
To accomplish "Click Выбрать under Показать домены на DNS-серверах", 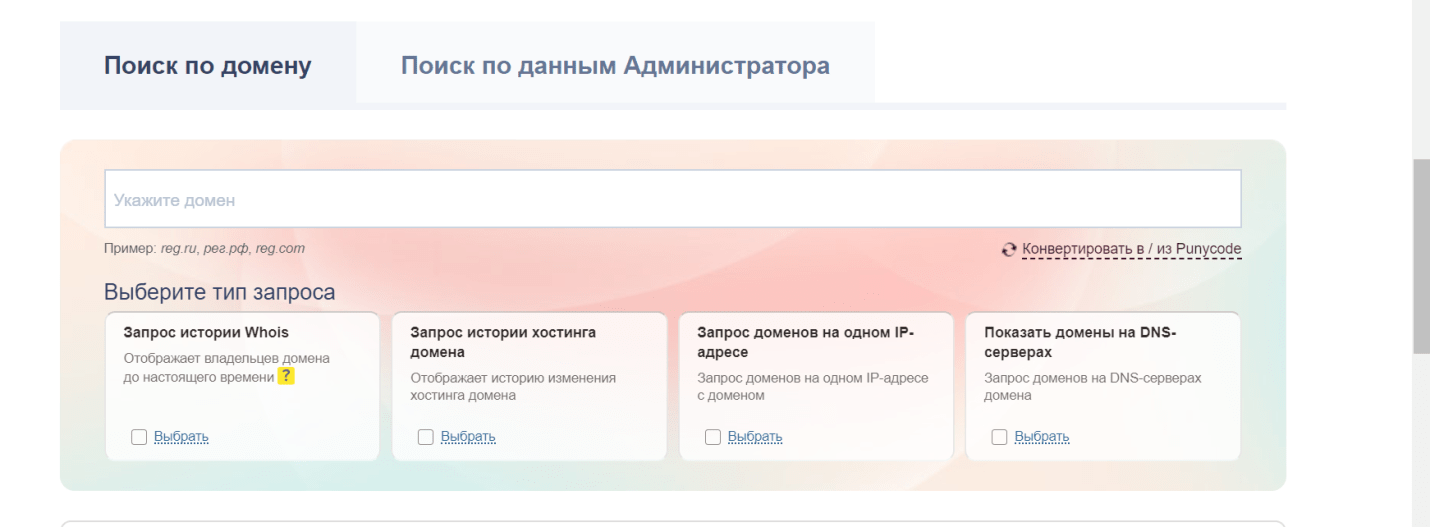I will (1042, 437).
